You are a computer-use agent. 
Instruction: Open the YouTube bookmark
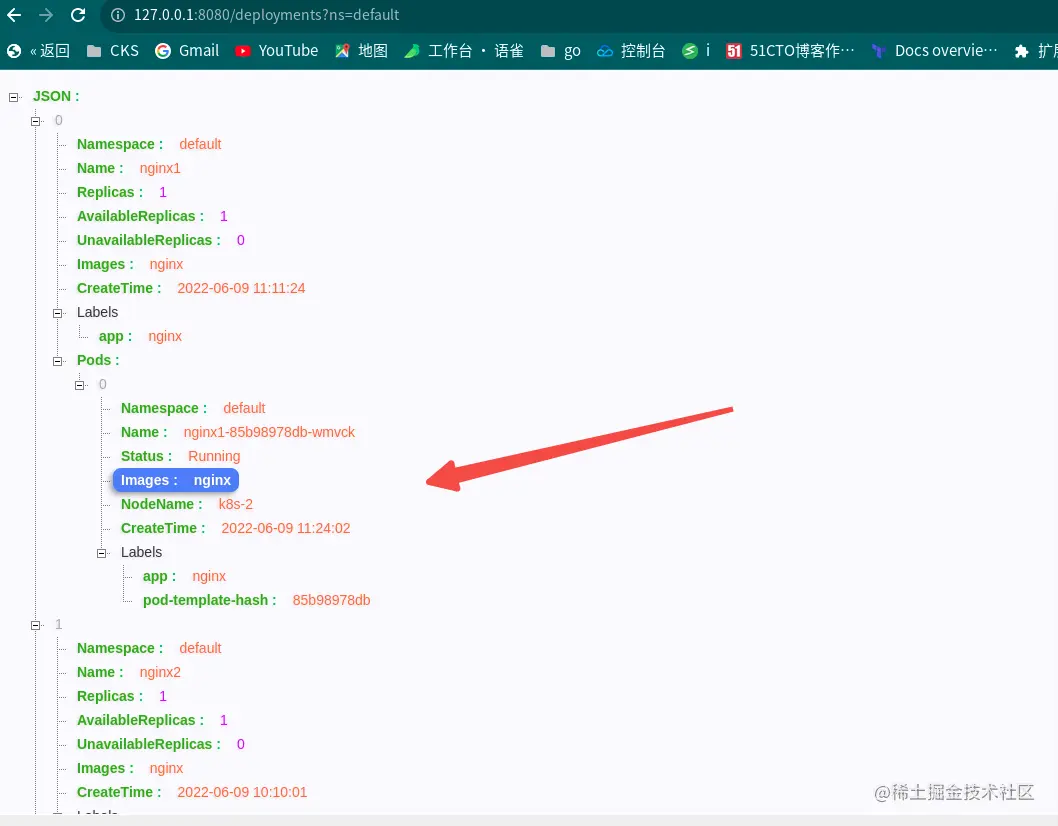pyautogui.click(x=277, y=51)
